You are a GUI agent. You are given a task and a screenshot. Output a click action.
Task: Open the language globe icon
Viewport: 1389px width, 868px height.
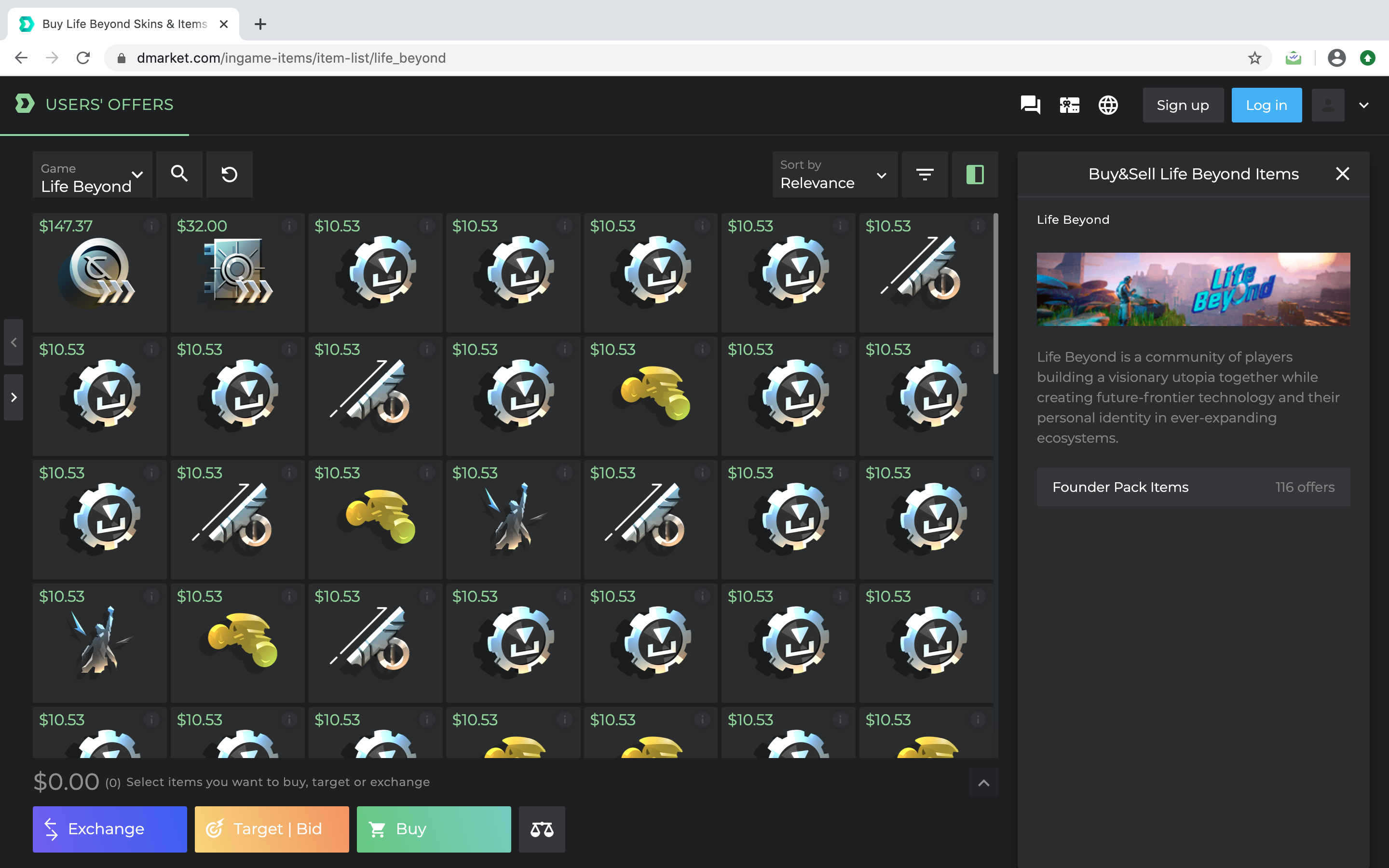point(1108,105)
